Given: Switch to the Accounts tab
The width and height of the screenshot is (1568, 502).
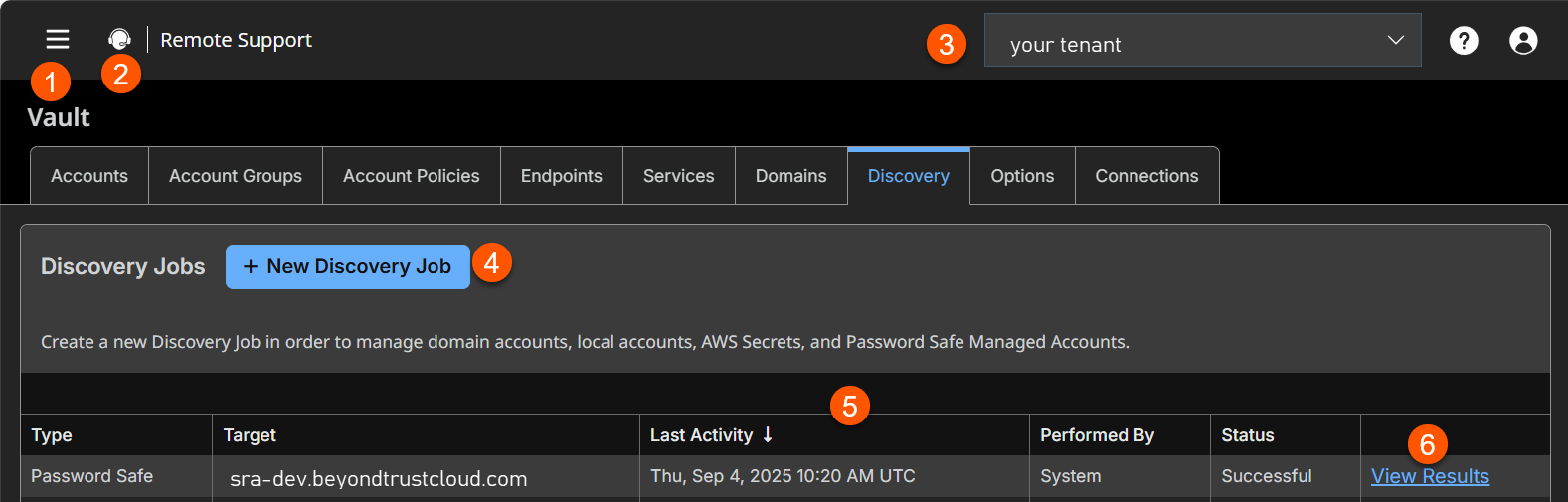Looking at the screenshot, I should [89, 176].
